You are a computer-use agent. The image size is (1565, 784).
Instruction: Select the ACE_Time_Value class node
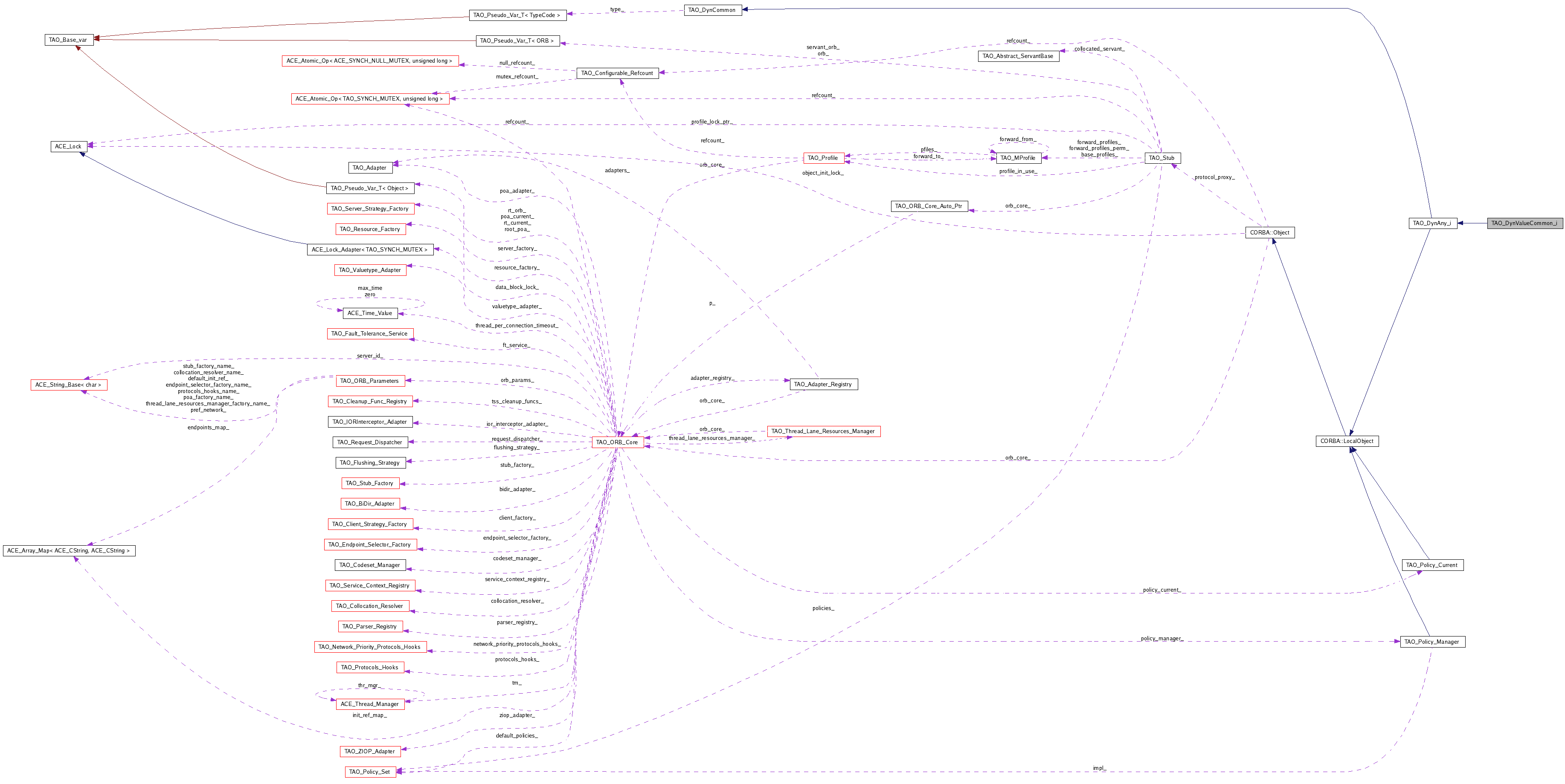[369, 313]
